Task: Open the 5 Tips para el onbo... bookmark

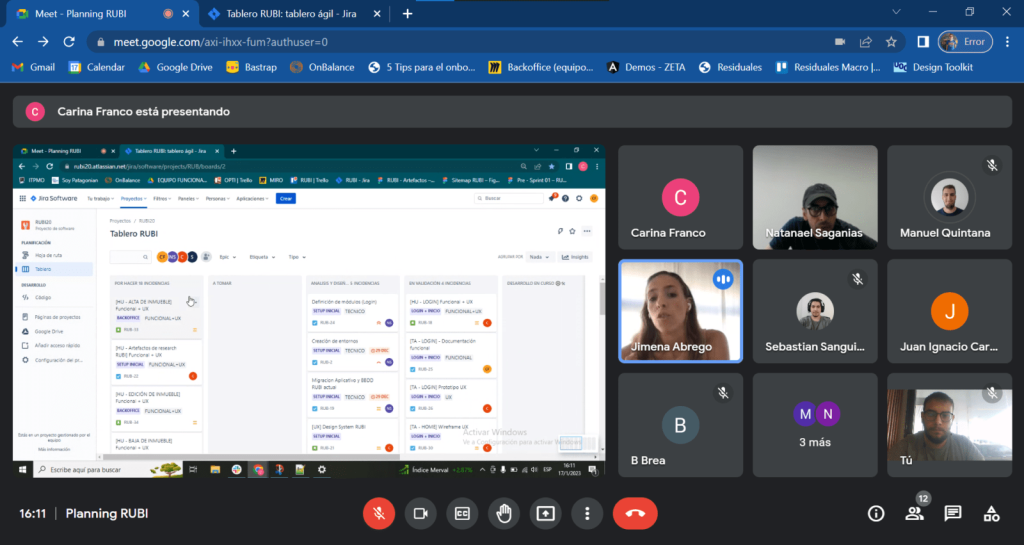Action: pos(422,67)
